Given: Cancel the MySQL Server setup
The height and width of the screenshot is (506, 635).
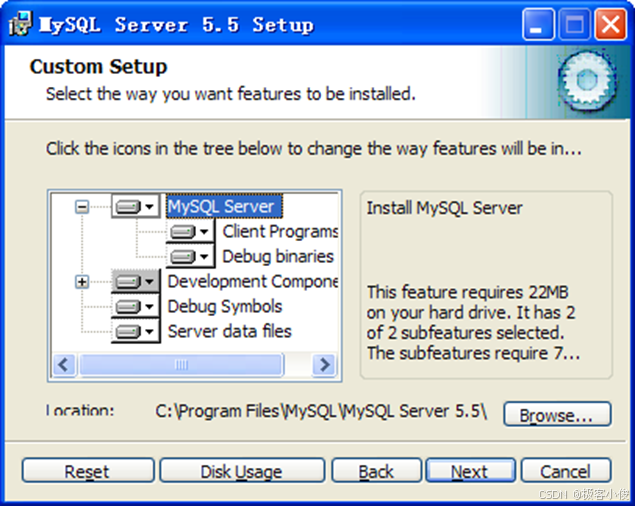Looking at the screenshot, I should coord(565,470).
